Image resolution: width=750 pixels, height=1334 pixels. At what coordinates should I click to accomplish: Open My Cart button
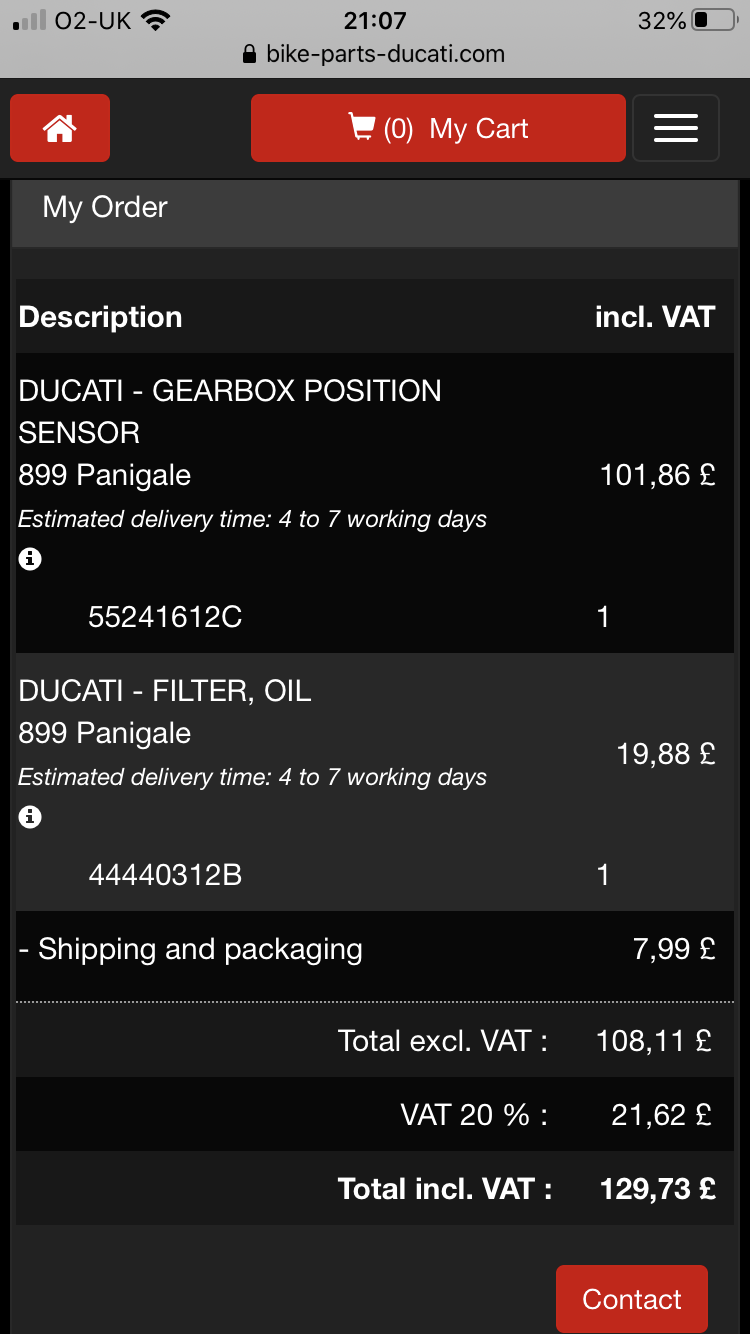pyautogui.click(x=438, y=128)
